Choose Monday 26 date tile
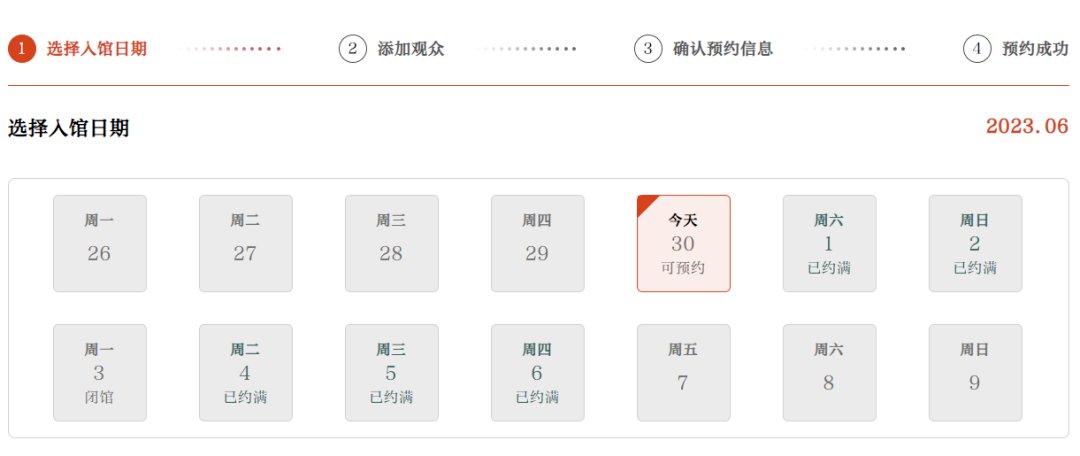 tap(100, 243)
